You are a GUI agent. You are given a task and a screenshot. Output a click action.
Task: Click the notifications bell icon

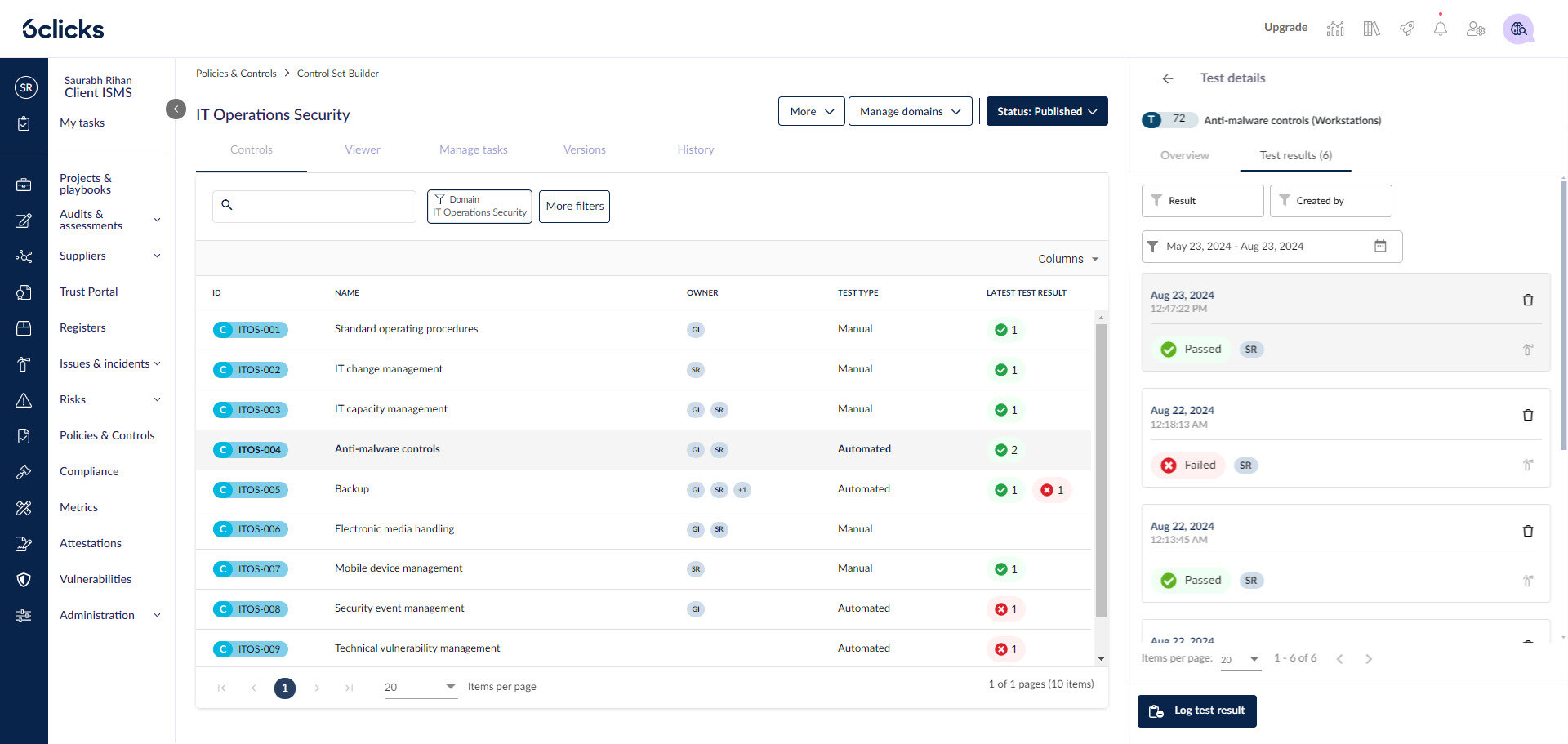[x=1440, y=29]
